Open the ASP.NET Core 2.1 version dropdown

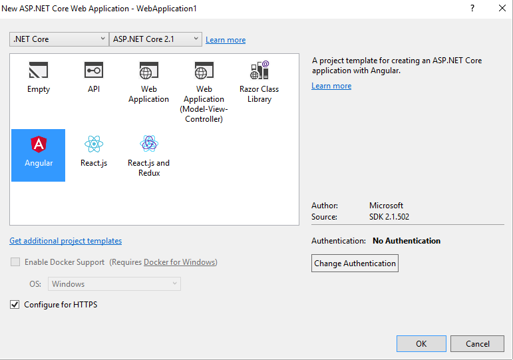click(155, 39)
